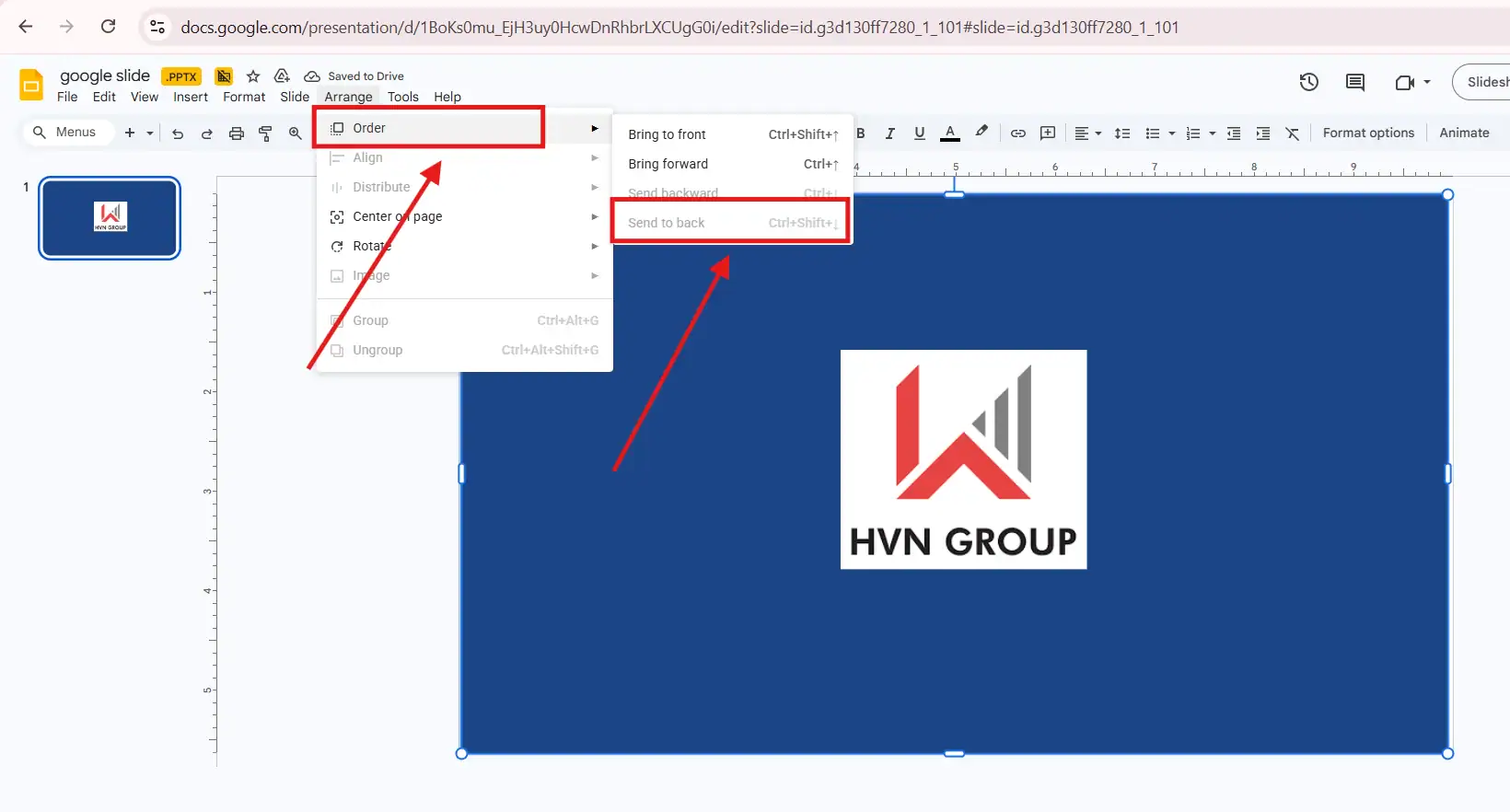Open the bulleted list options arrow

pyautogui.click(x=1172, y=133)
